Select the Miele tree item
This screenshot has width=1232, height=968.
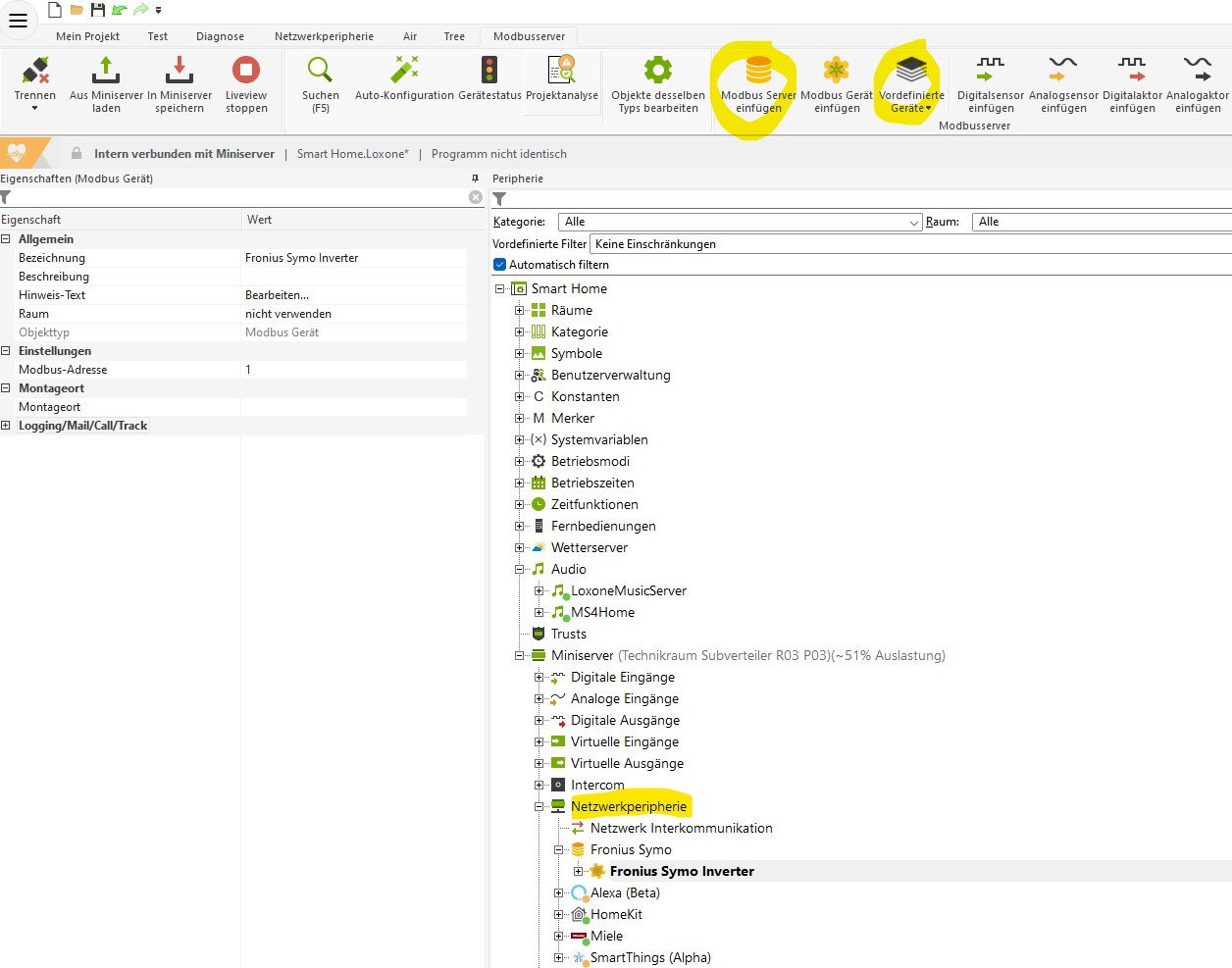pos(606,936)
